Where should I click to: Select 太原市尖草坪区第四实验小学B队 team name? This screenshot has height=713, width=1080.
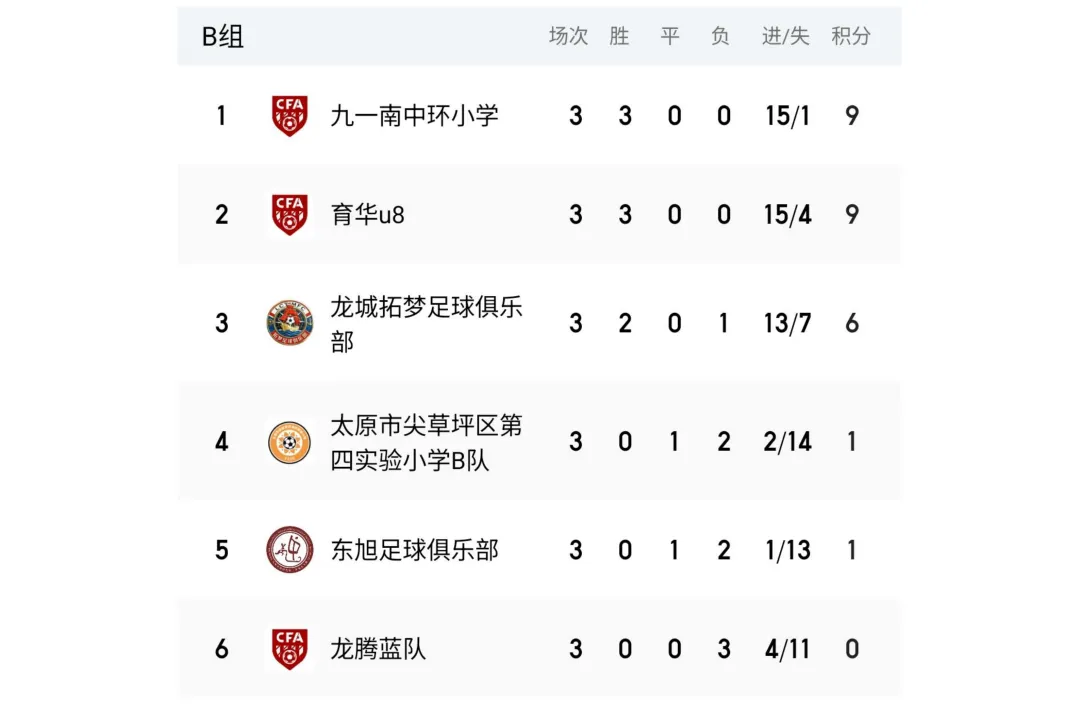click(x=426, y=442)
